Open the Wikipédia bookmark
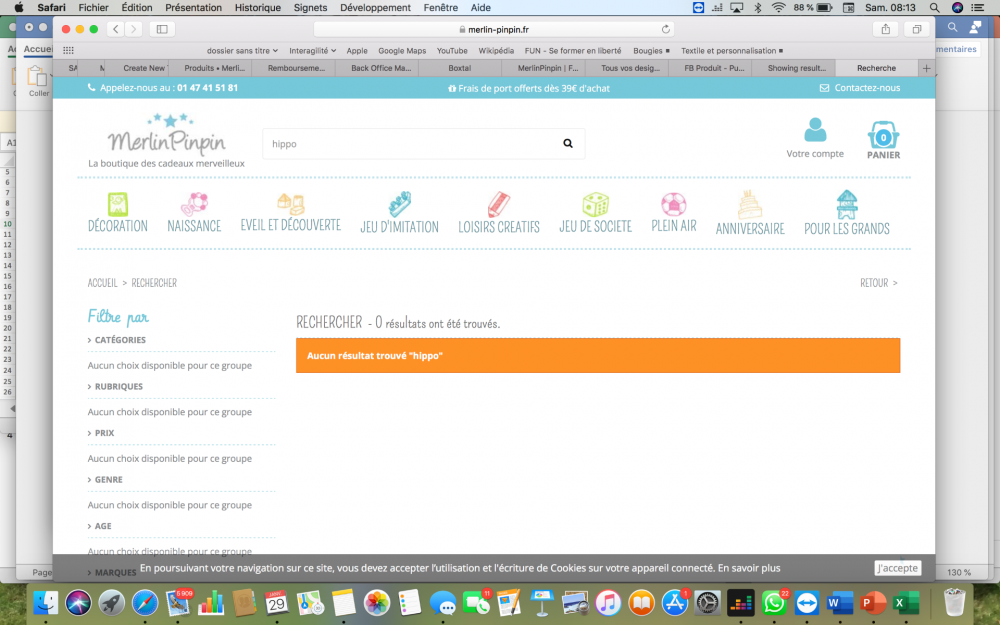This screenshot has width=1000, height=625. [x=496, y=50]
